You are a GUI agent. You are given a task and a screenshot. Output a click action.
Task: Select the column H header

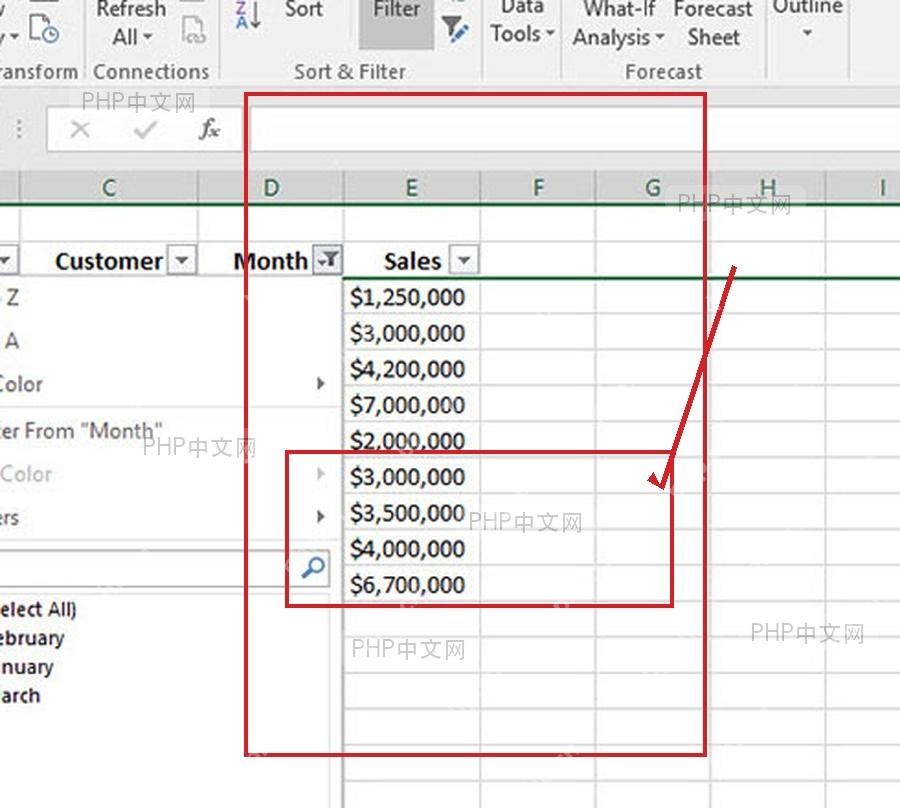click(767, 187)
